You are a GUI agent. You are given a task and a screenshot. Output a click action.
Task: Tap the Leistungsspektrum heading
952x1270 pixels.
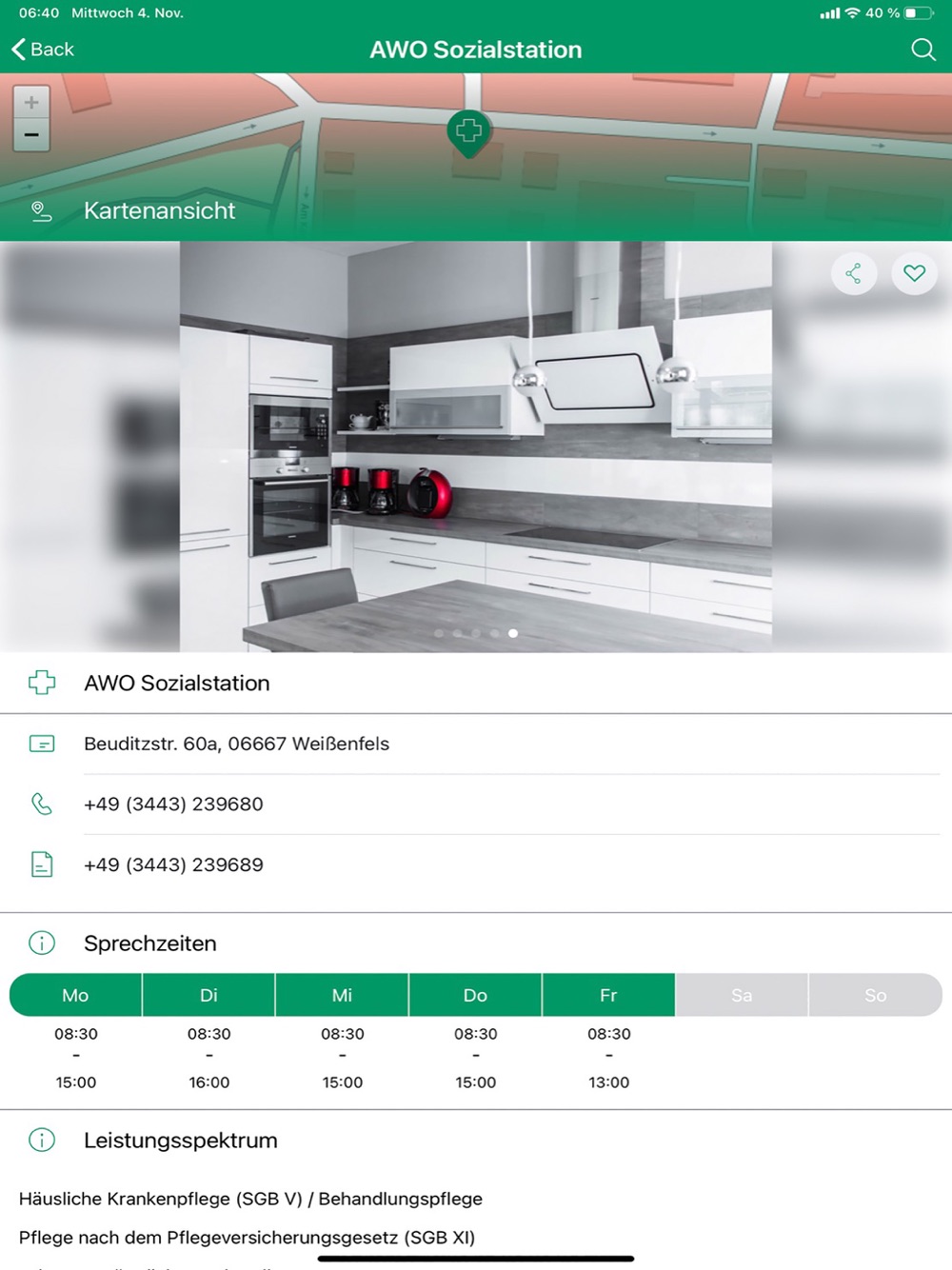(181, 1141)
